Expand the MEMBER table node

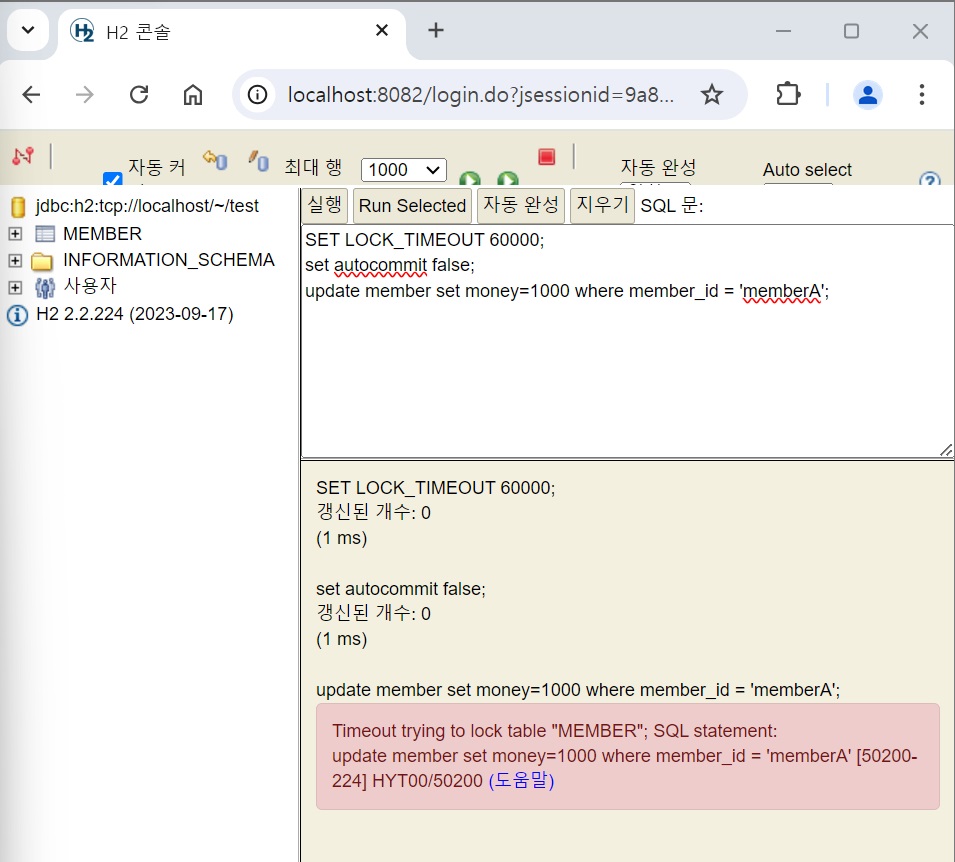click(15, 234)
